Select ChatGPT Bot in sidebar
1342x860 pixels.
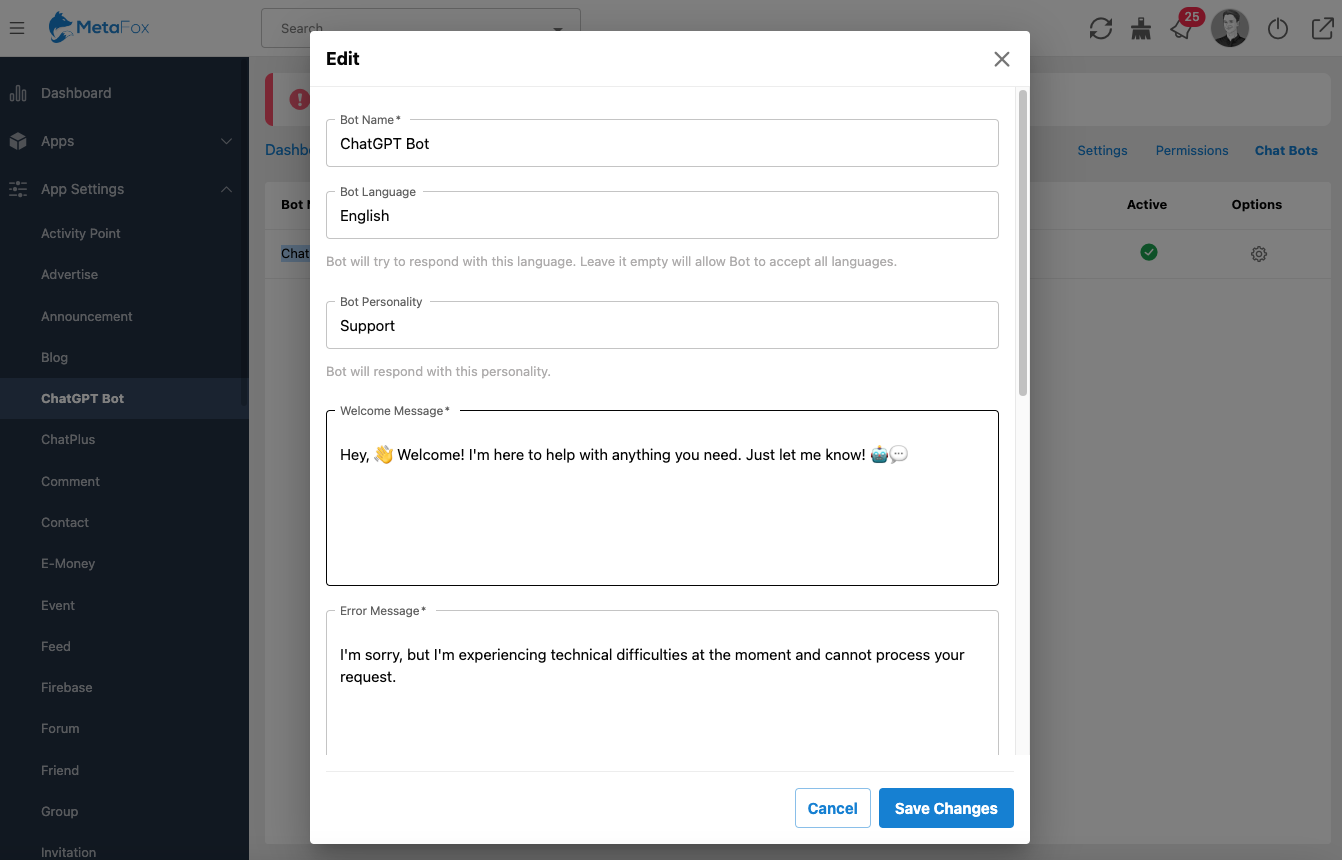[x=124, y=398]
